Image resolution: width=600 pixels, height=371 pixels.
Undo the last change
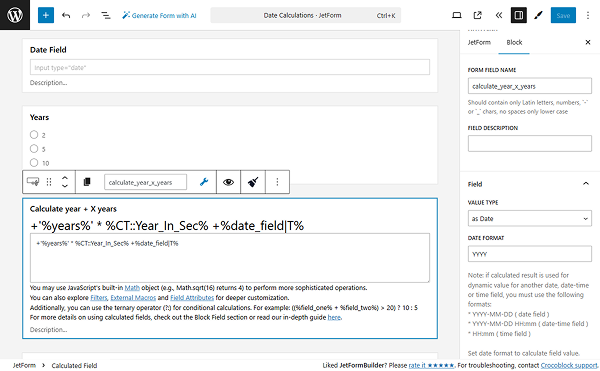[66, 15]
